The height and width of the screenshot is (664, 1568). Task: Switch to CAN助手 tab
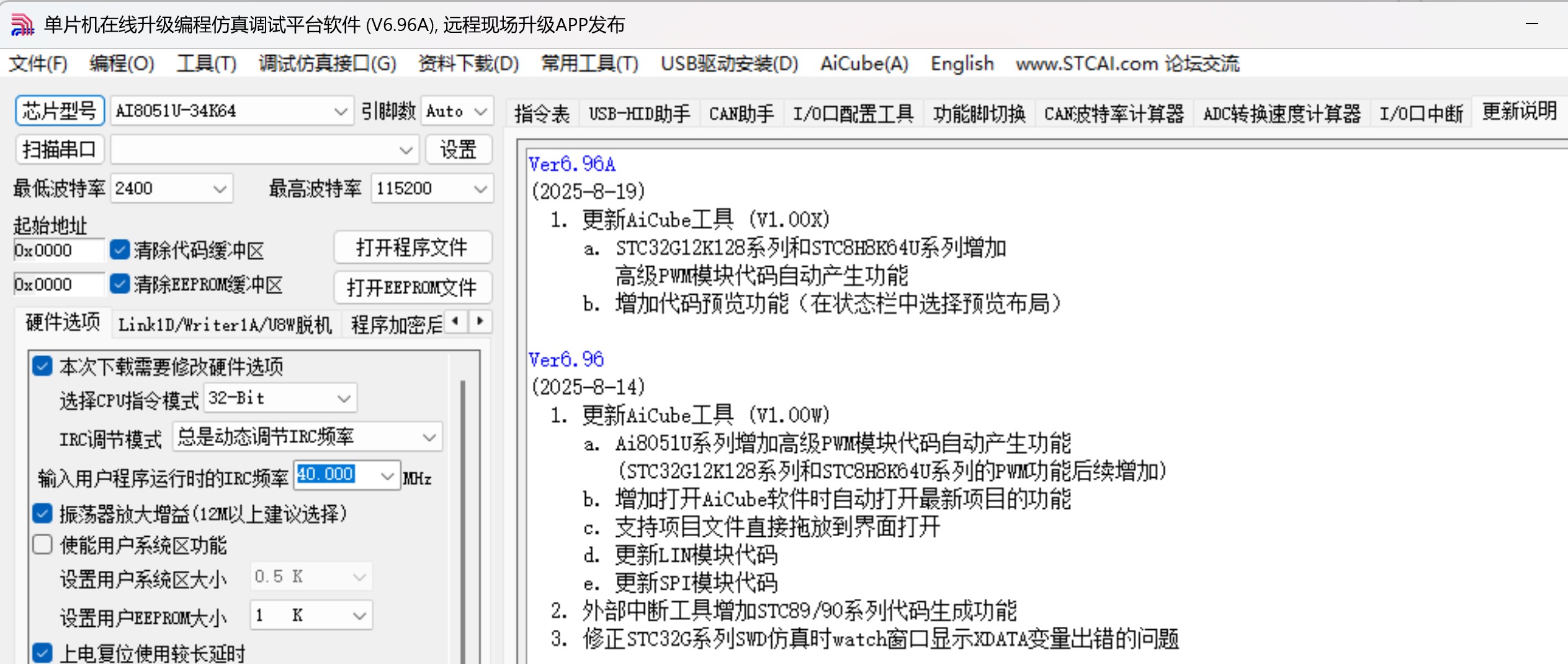741,114
